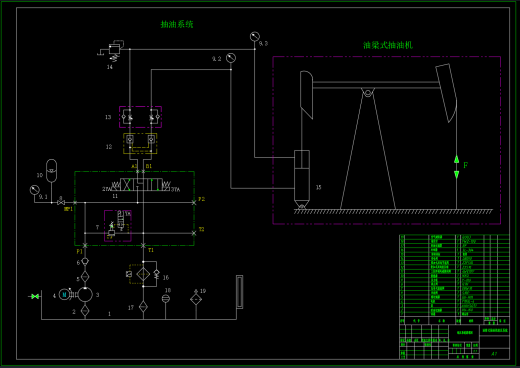520x368 pixels.
Task: Select the purple valve block numbered 13
Action: tap(140, 117)
